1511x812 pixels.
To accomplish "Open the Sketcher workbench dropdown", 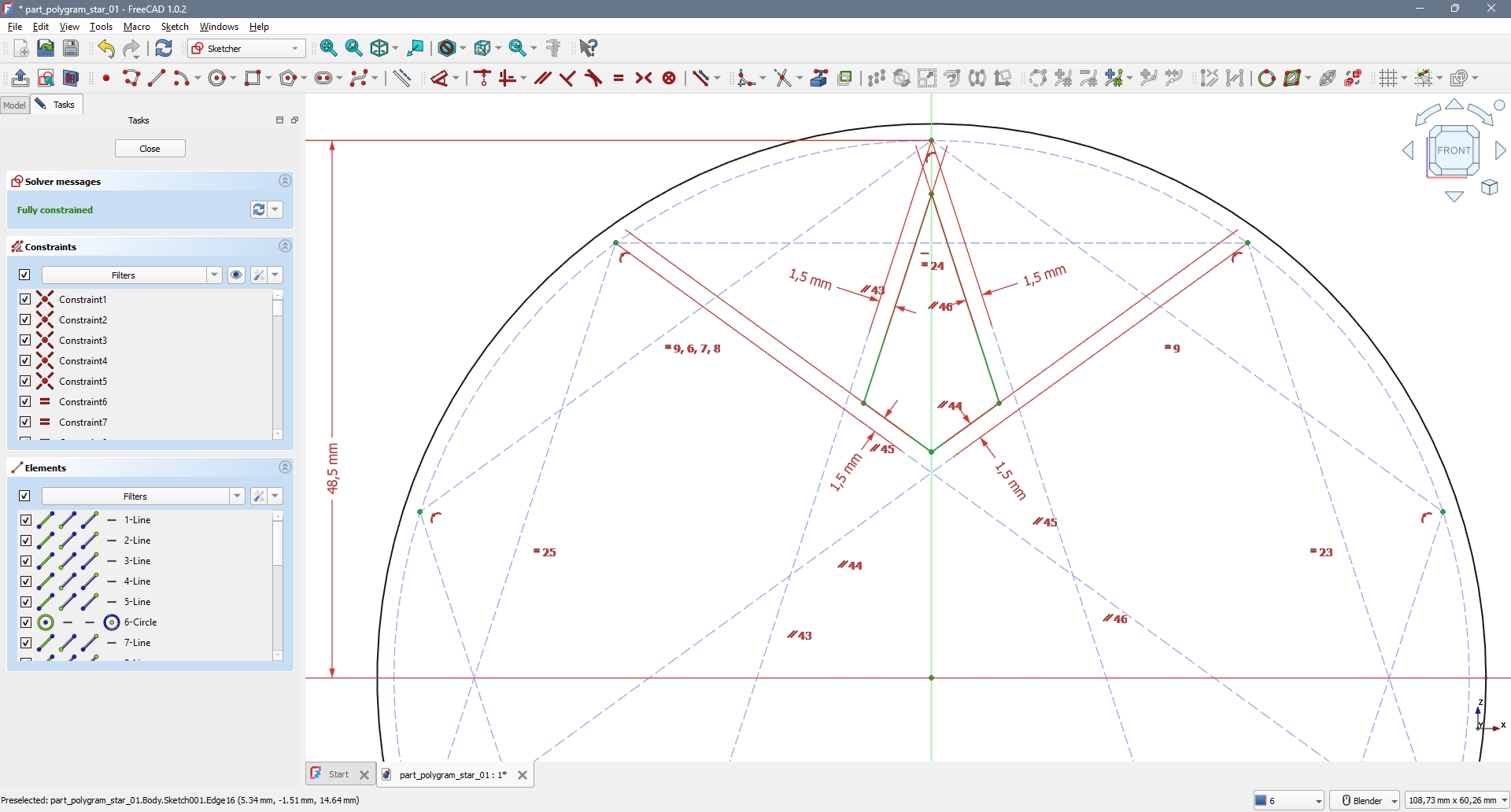I will tap(246, 49).
